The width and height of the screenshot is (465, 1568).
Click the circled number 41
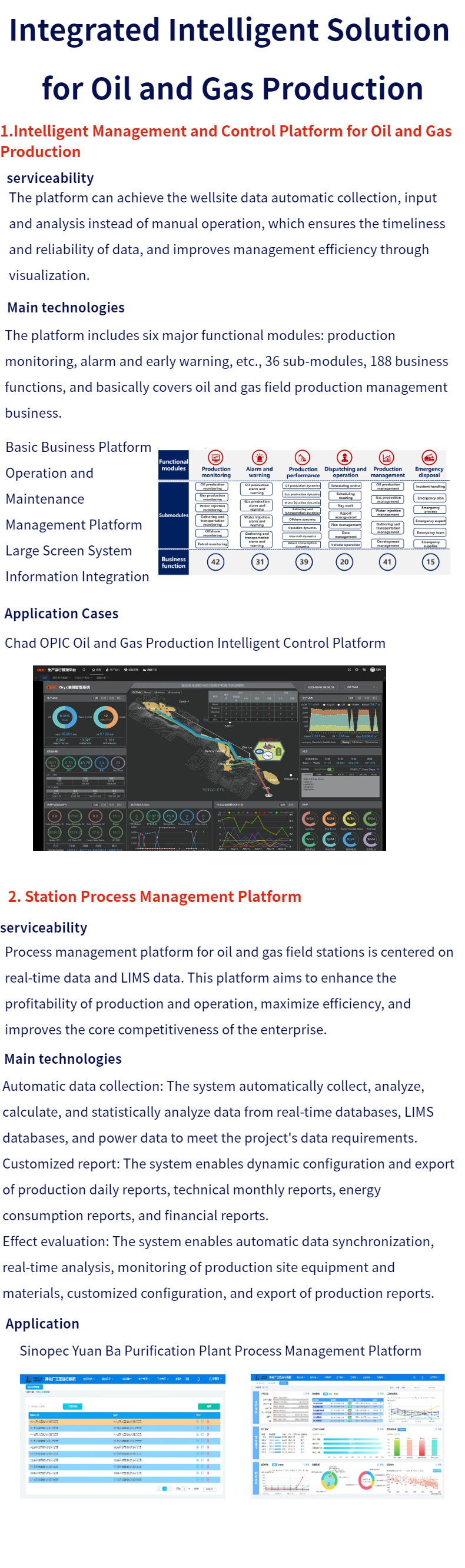[x=387, y=562]
